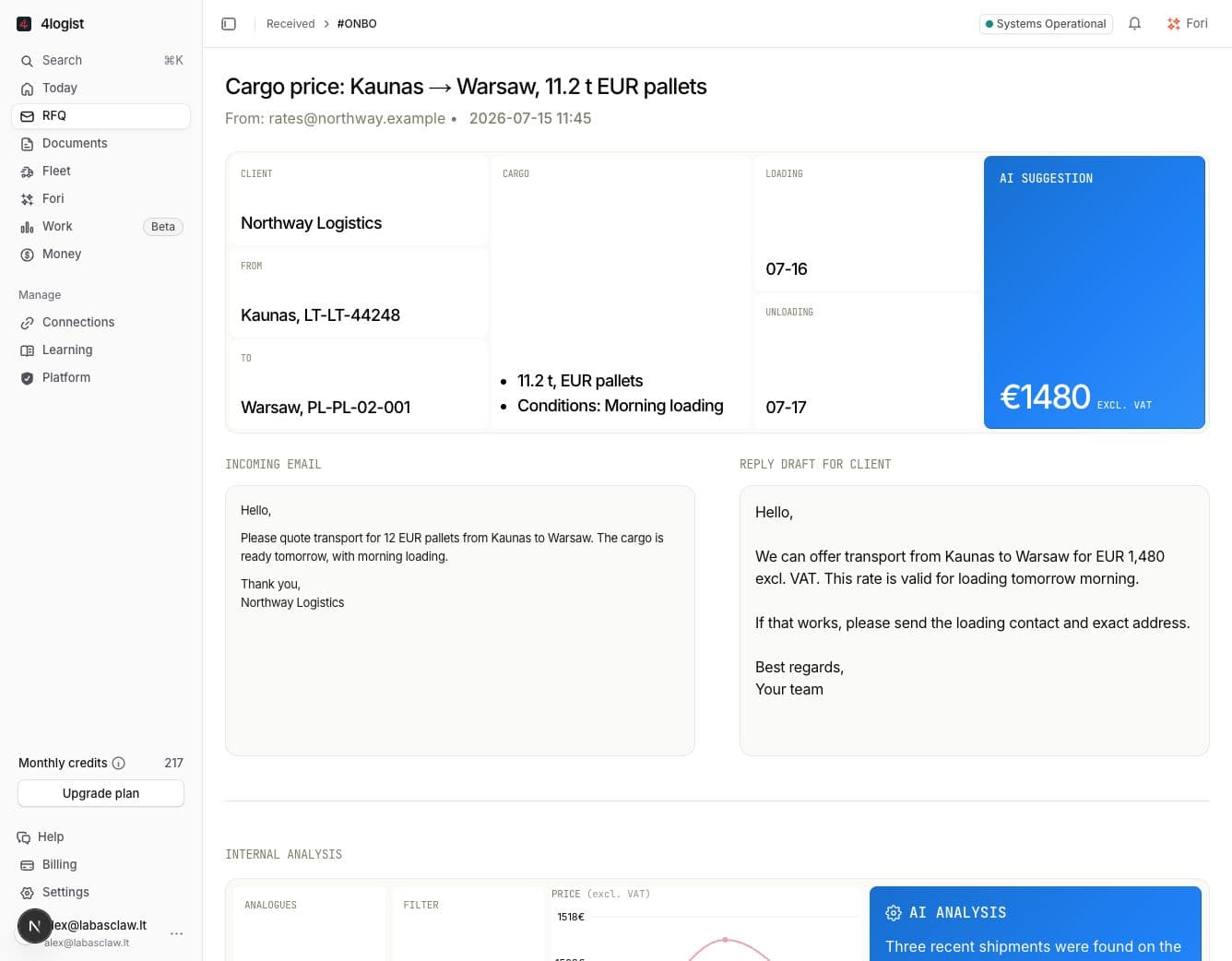Click the Search magnifier icon
The height and width of the screenshot is (961, 1232).
tap(27, 61)
